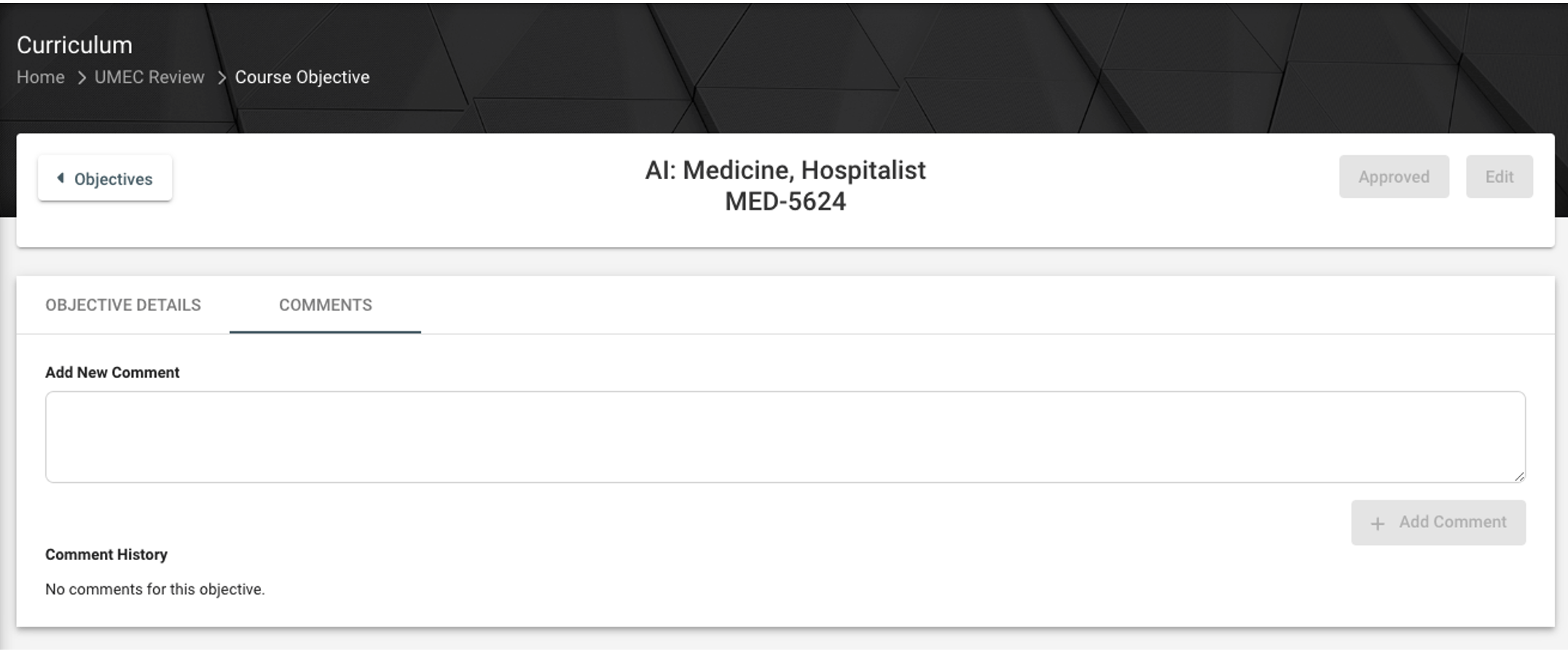This screenshot has width=1568, height=654.
Task: Open the UMEC Review breadcrumb link
Action: pos(149,77)
